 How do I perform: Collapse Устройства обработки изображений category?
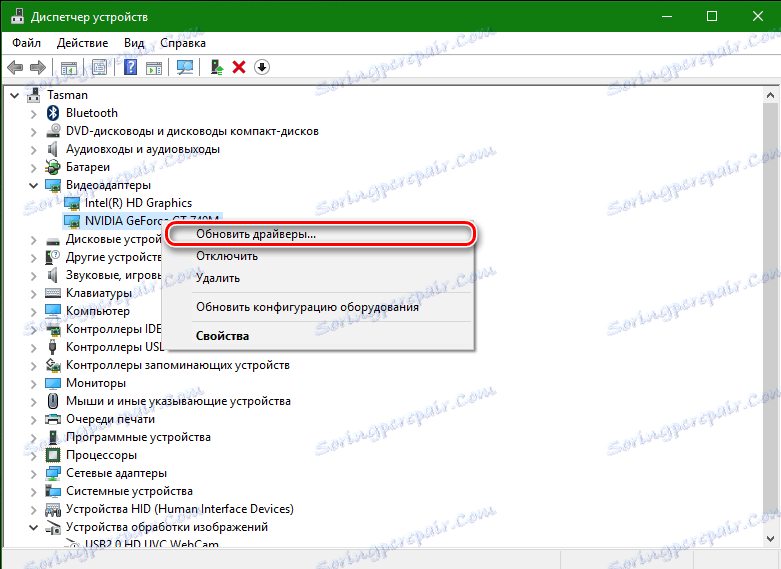33,527
